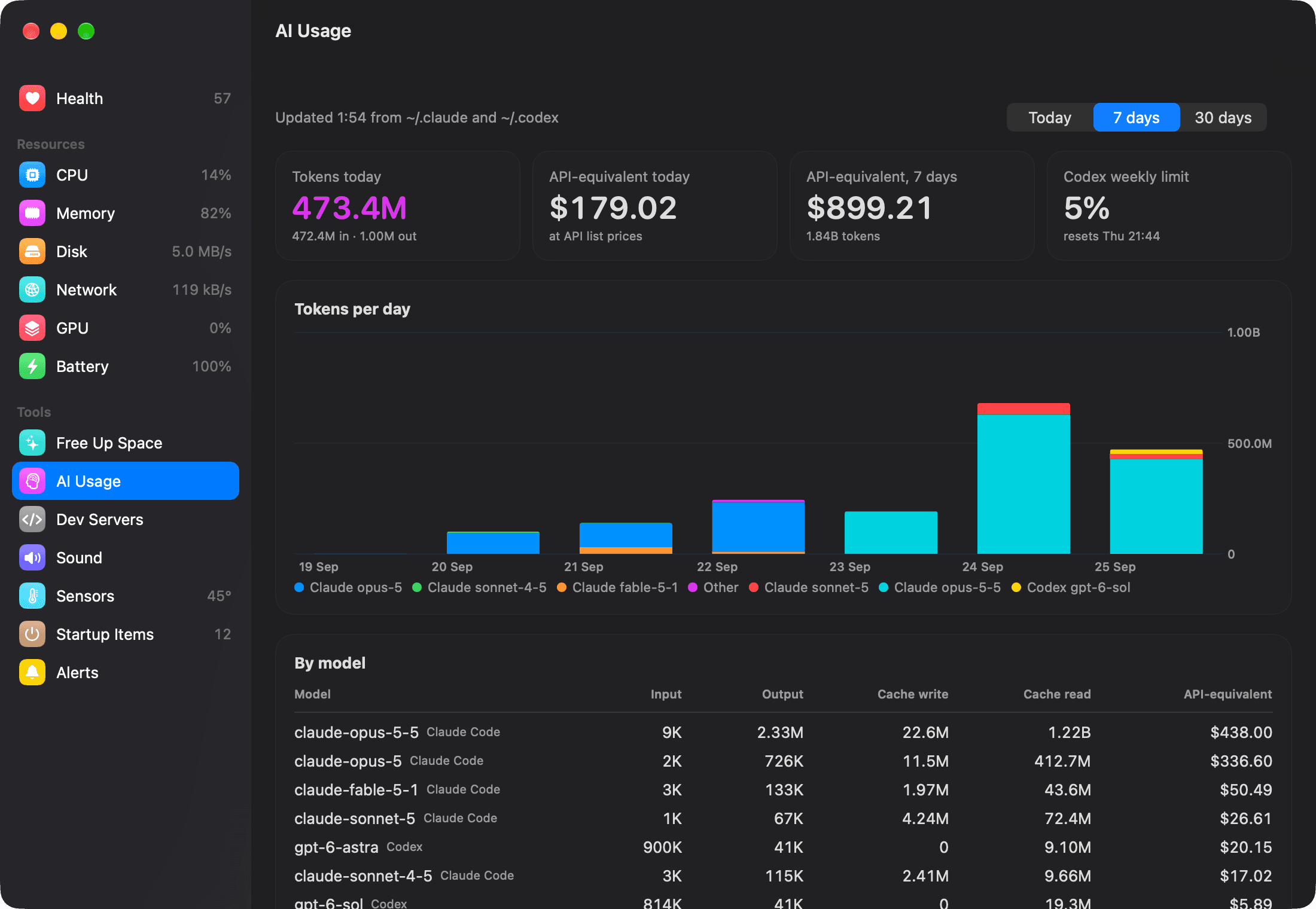The width and height of the screenshot is (1316, 909).
Task: Click the Memory 82% value
Action: pos(216,213)
